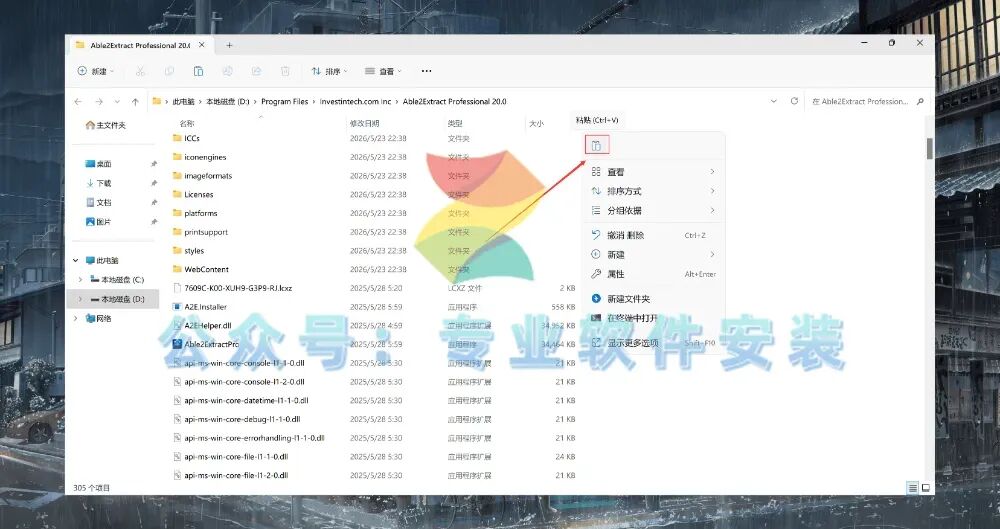Select the ICCs folder

pos(192,138)
